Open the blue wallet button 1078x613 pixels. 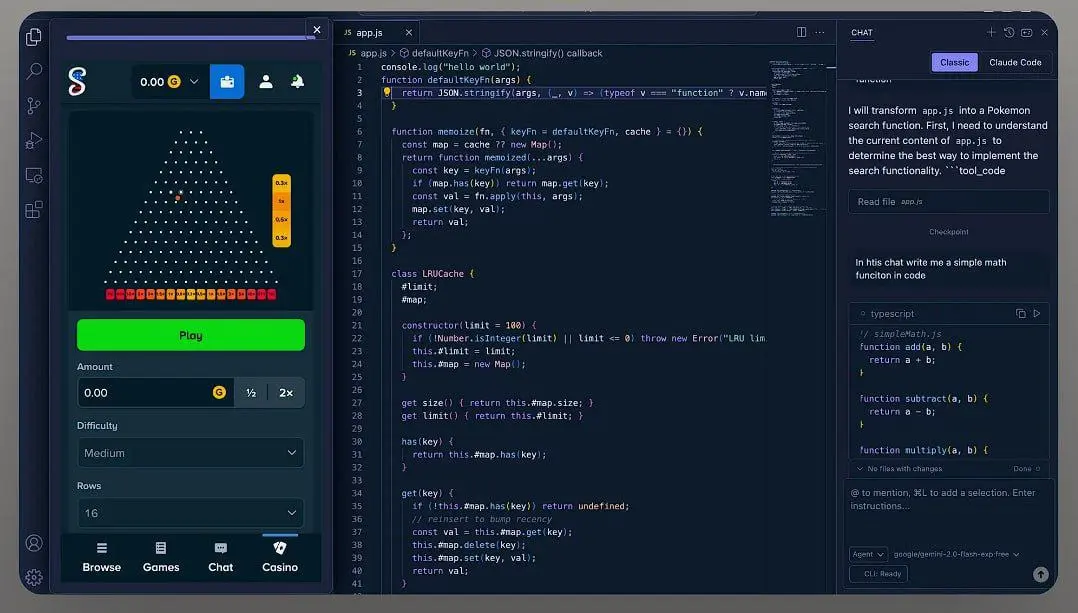click(x=227, y=81)
